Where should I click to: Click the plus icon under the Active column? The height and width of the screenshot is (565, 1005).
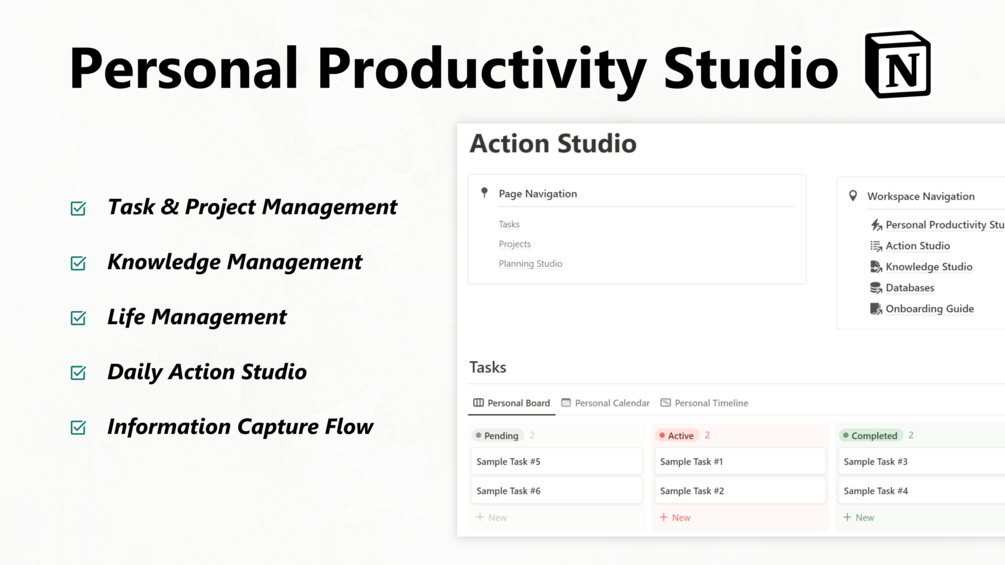click(x=663, y=517)
